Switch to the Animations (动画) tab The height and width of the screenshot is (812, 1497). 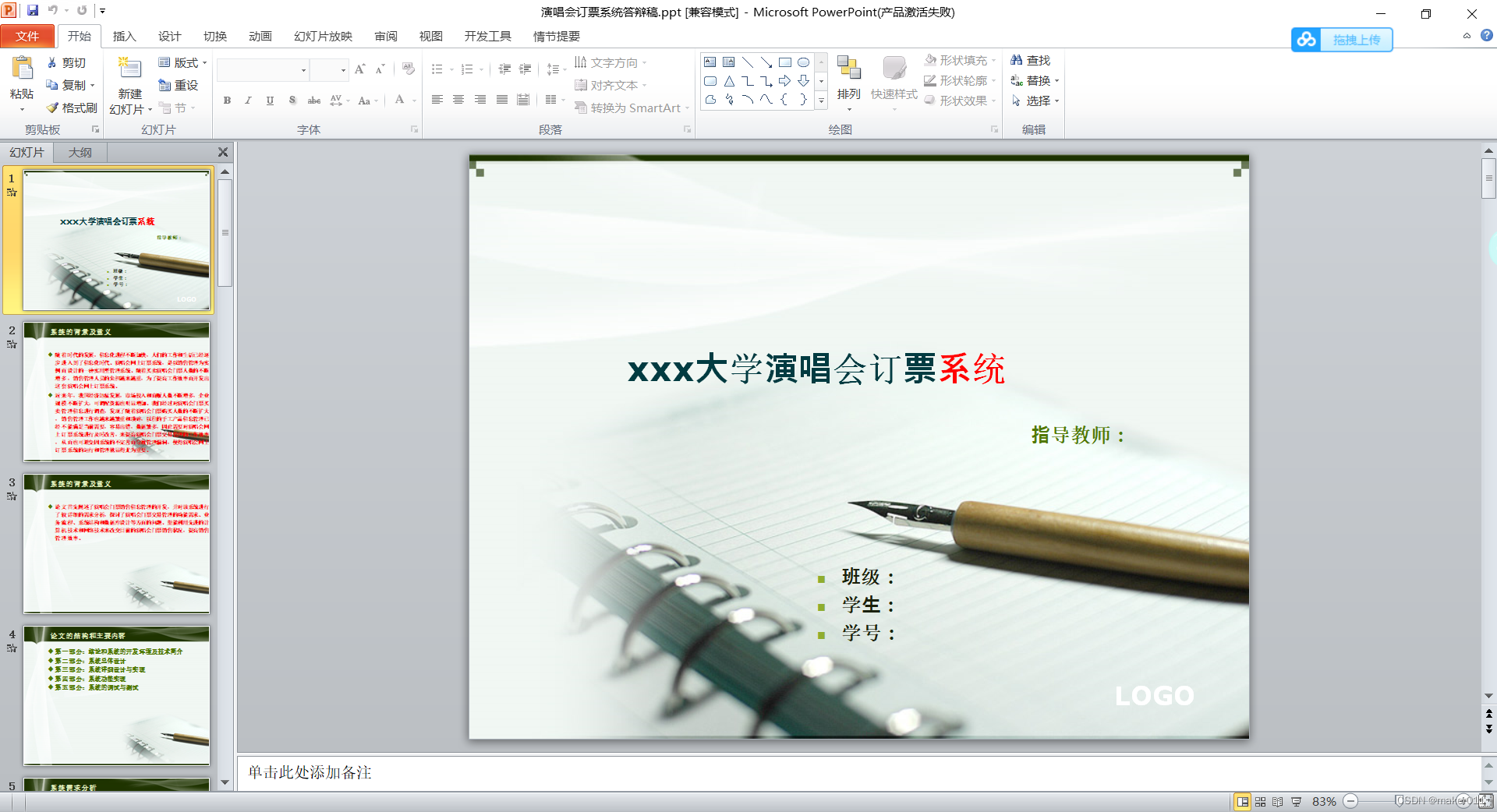(x=260, y=36)
